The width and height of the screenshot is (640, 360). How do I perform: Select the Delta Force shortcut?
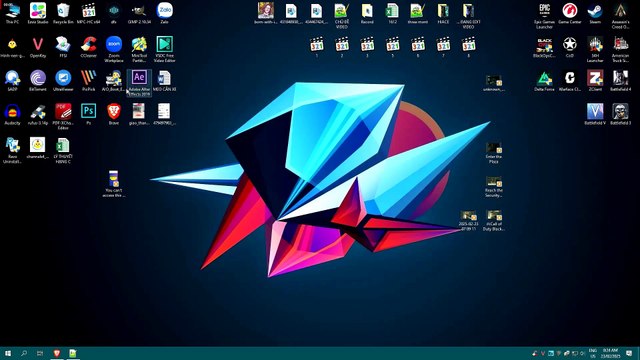[x=544, y=81]
